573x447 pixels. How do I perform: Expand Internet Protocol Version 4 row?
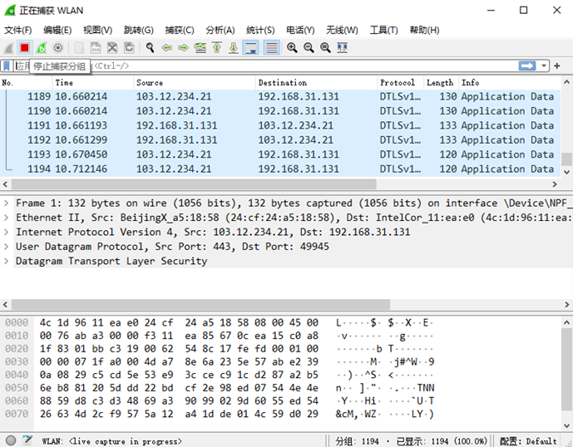(6, 232)
